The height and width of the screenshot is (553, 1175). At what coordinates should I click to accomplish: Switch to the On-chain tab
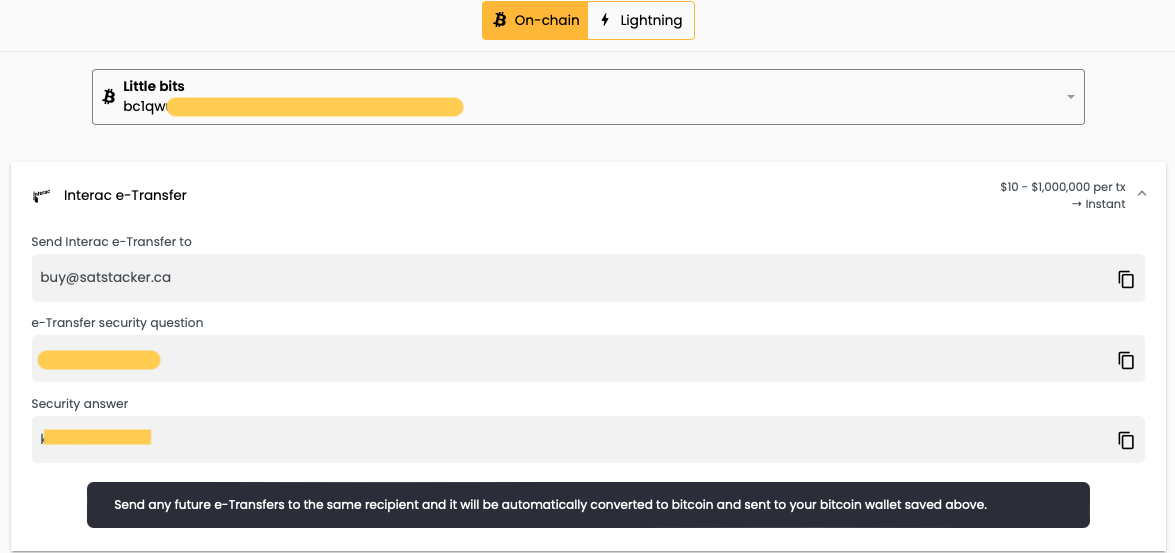coord(535,20)
